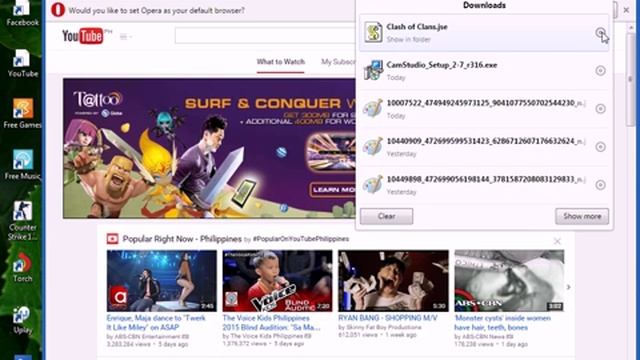
Task: Play the Monster cysts video thumbnail
Action: (x=509, y=281)
